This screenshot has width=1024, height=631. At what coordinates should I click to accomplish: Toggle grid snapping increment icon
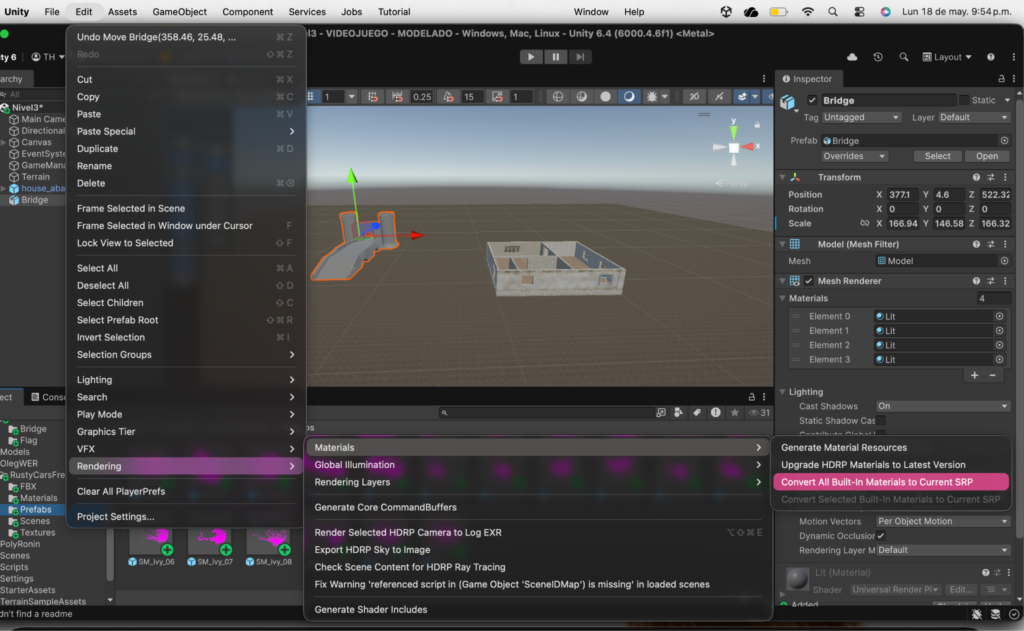coord(372,97)
